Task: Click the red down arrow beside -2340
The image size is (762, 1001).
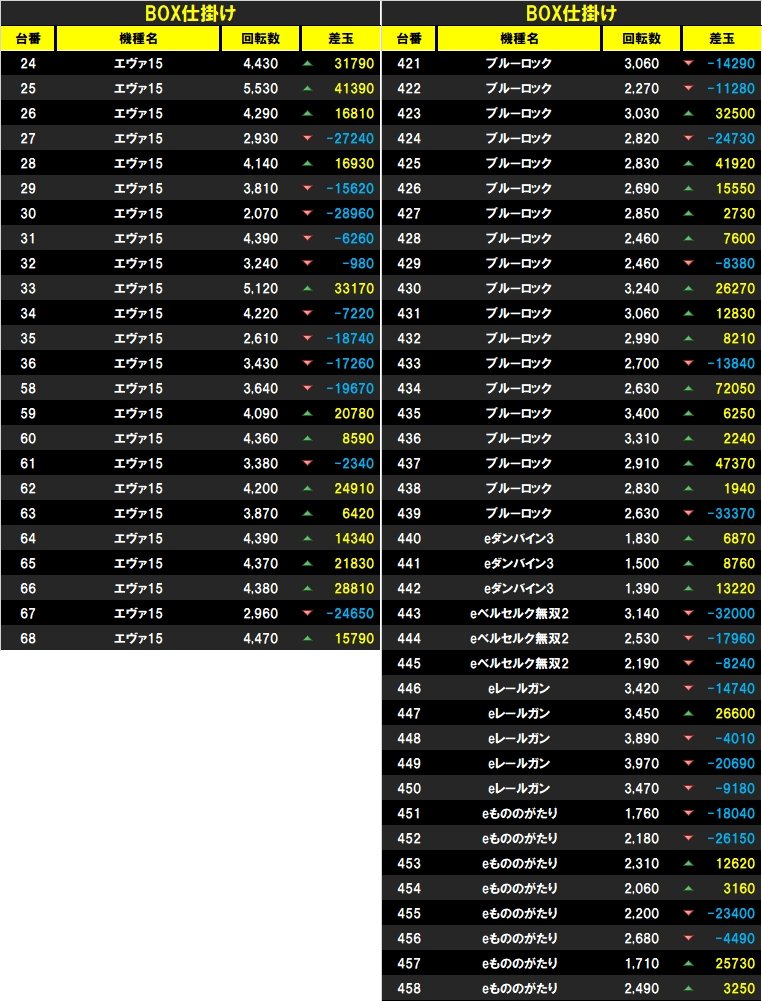Action: pyautogui.click(x=308, y=463)
